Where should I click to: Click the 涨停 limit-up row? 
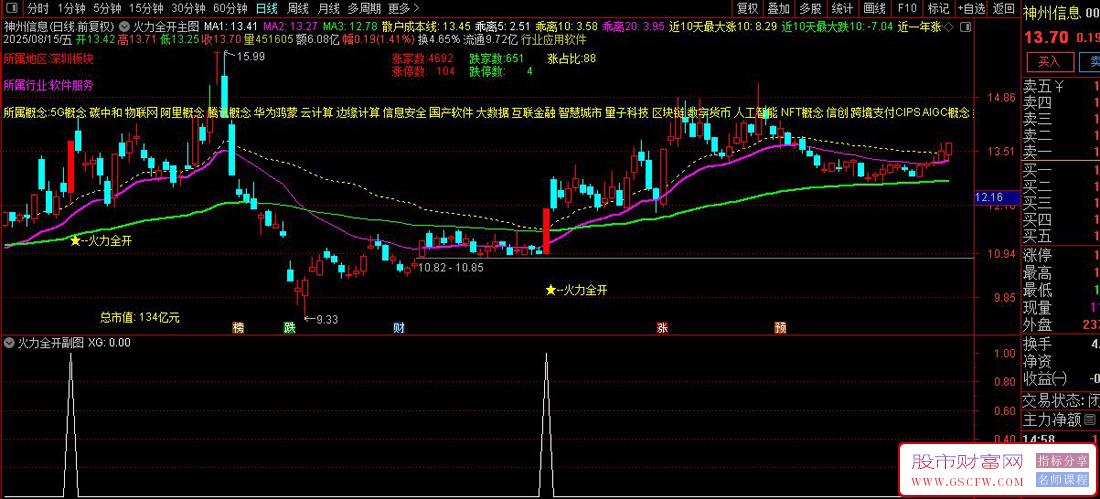coord(1061,254)
